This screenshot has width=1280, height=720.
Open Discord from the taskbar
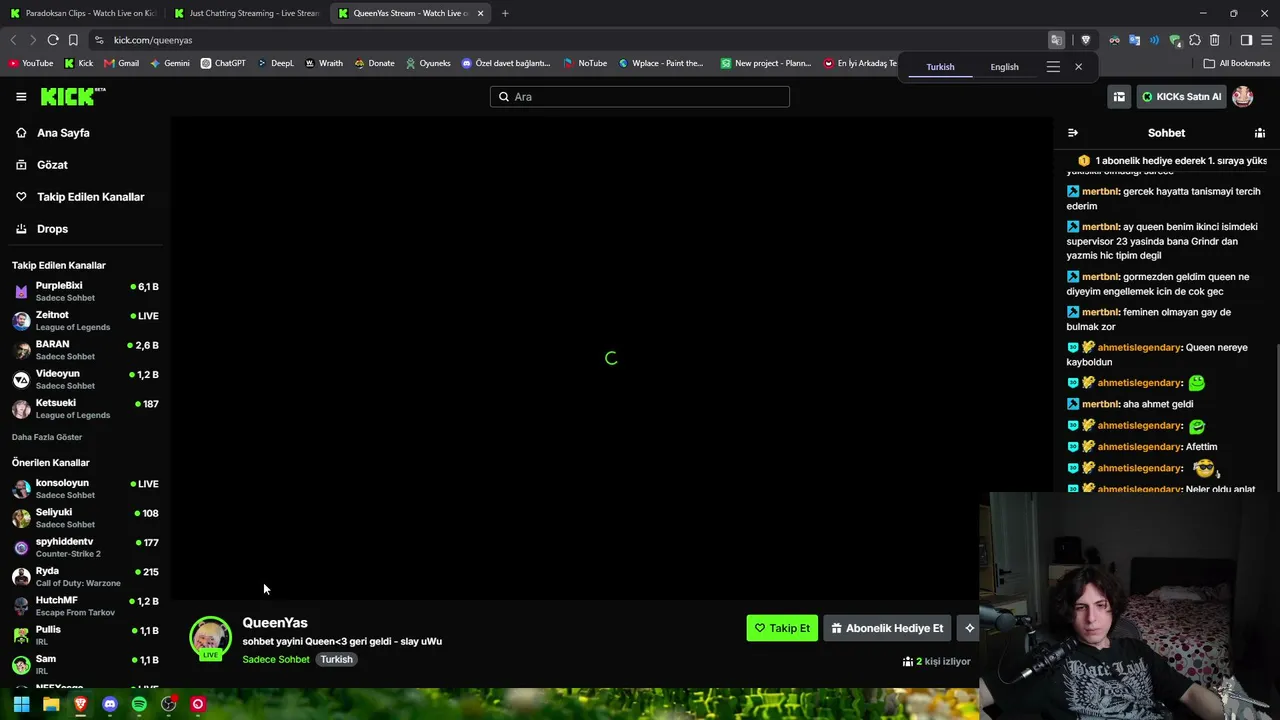110,704
